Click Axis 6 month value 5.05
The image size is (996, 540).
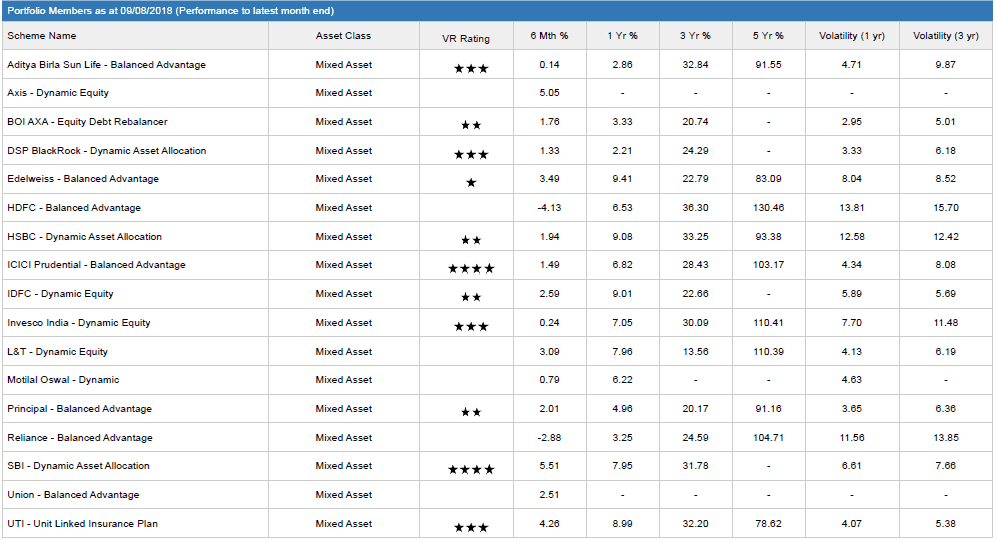coord(549,93)
